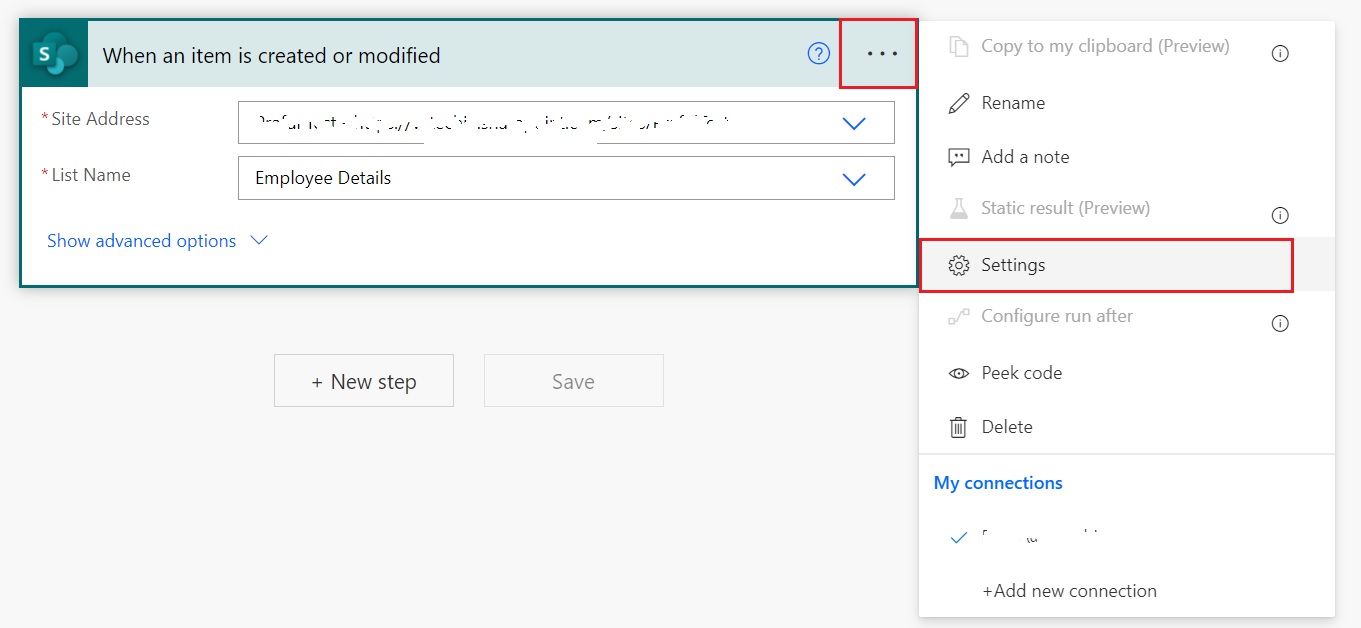Click the checkmark next to the active connection
The height and width of the screenshot is (628, 1361).
[x=958, y=536]
